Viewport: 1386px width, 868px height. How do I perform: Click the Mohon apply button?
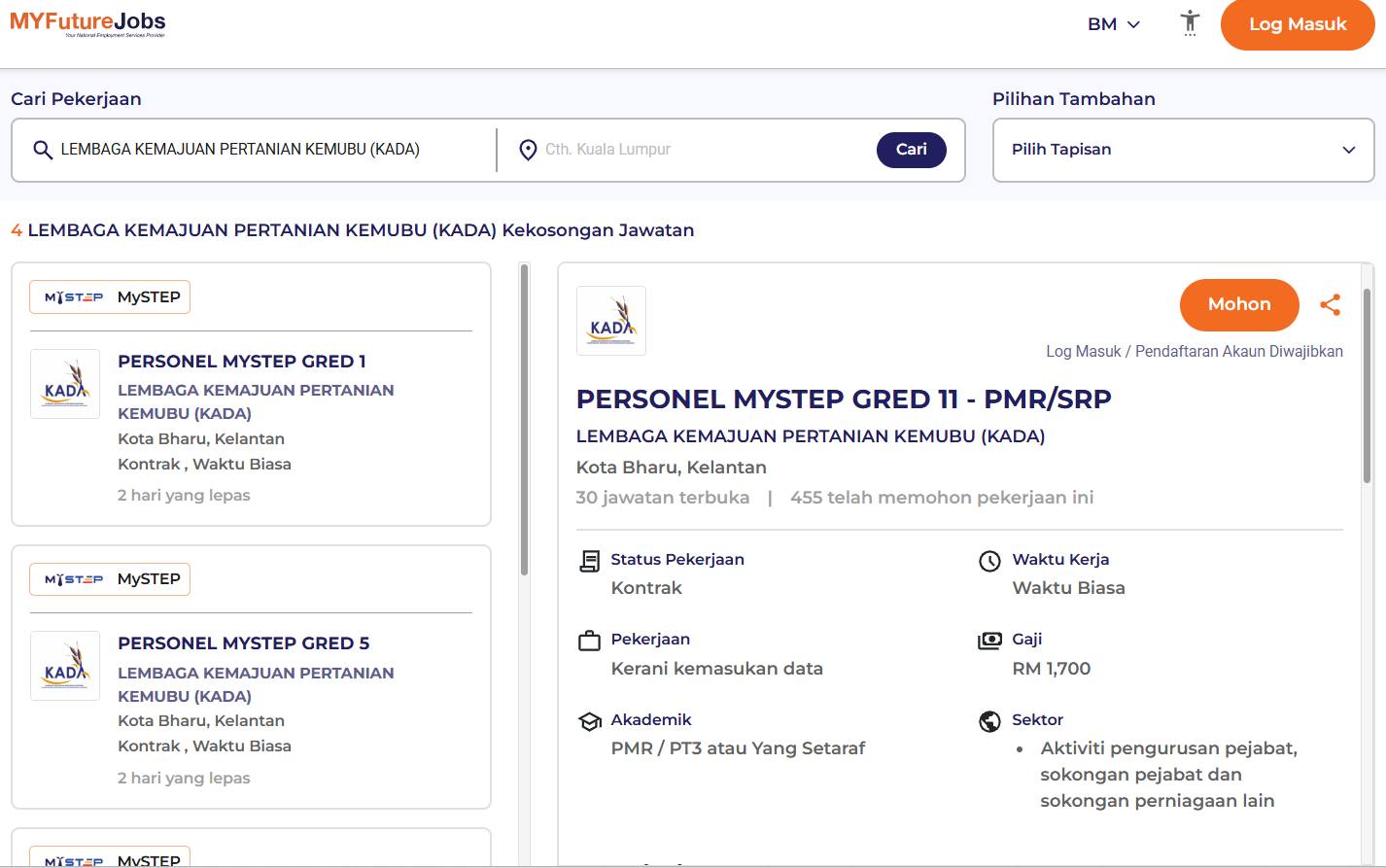coord(1238,304)
